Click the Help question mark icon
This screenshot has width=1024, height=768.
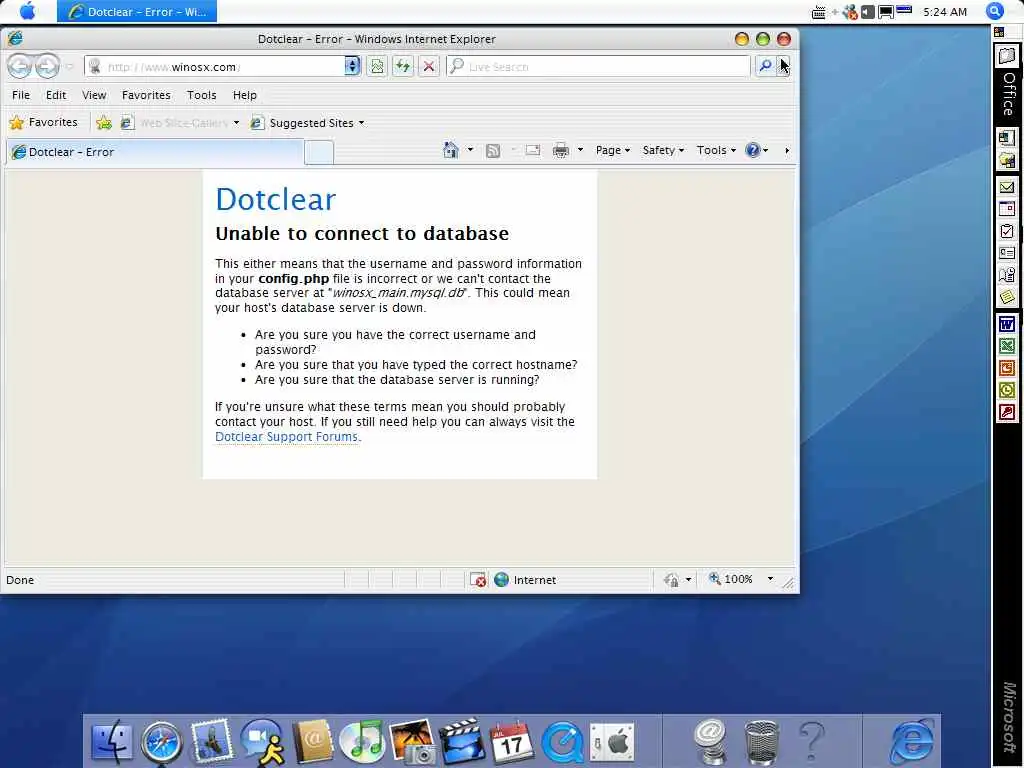tap(752, 150)
